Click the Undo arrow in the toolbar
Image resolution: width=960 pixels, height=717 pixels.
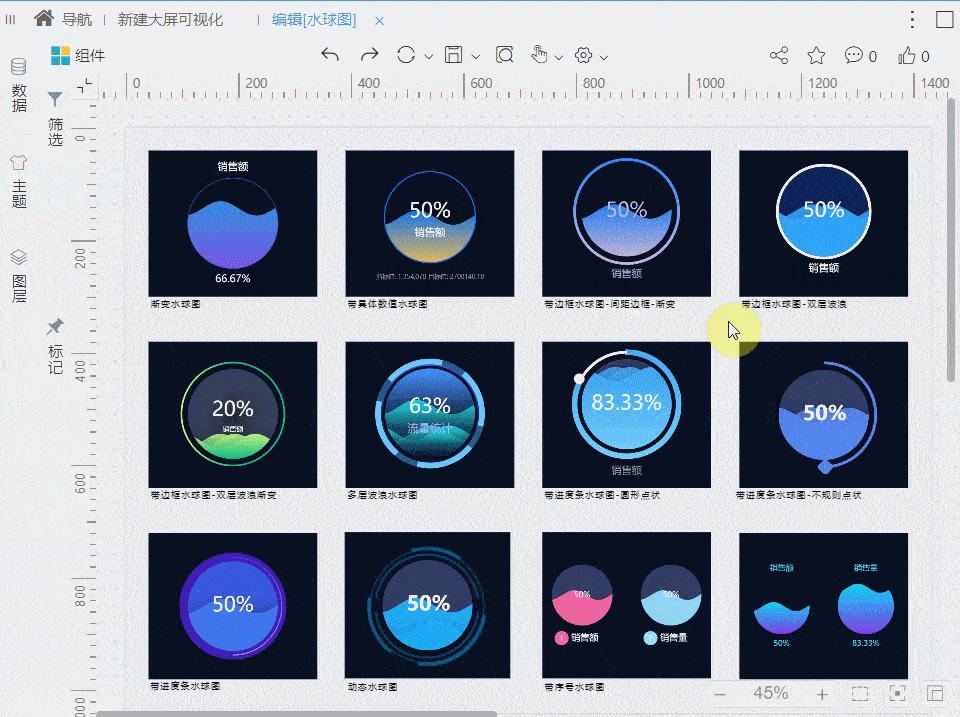coord(331,56)
